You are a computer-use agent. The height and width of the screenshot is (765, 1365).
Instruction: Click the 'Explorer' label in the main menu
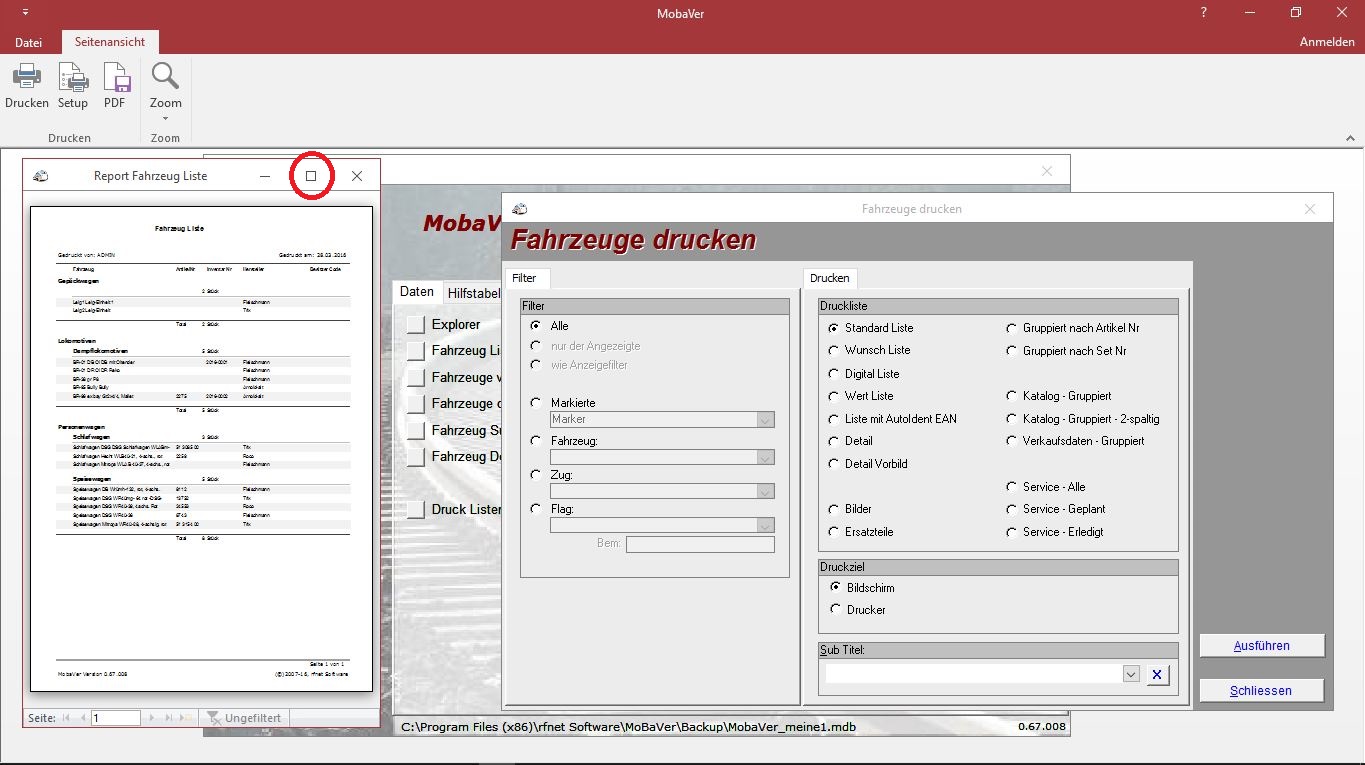point(456,325)
